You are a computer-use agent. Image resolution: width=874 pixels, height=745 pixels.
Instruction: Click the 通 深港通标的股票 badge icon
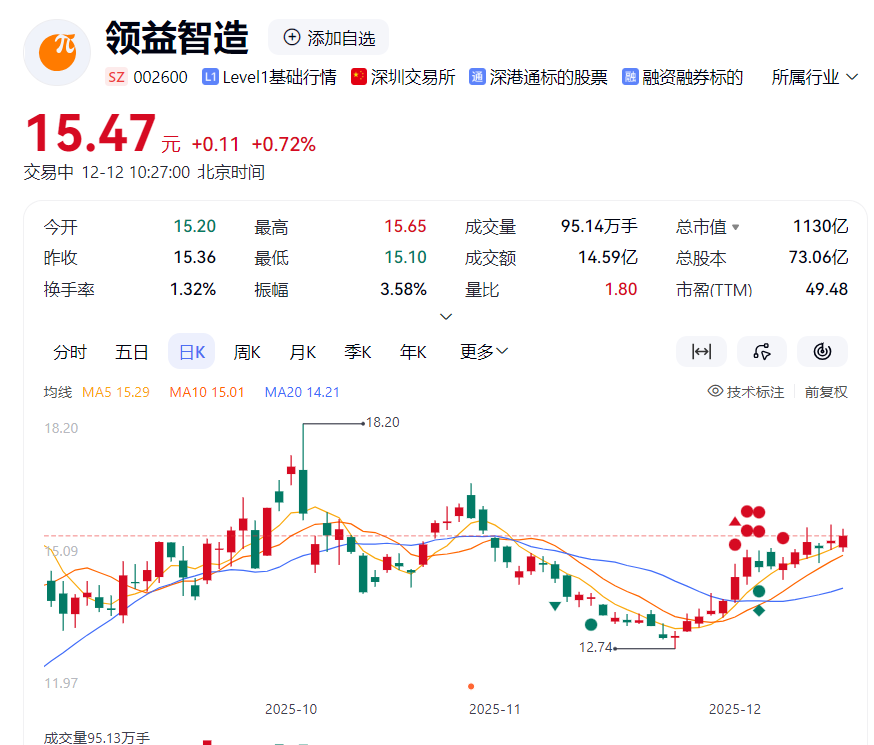coord(477,77)
